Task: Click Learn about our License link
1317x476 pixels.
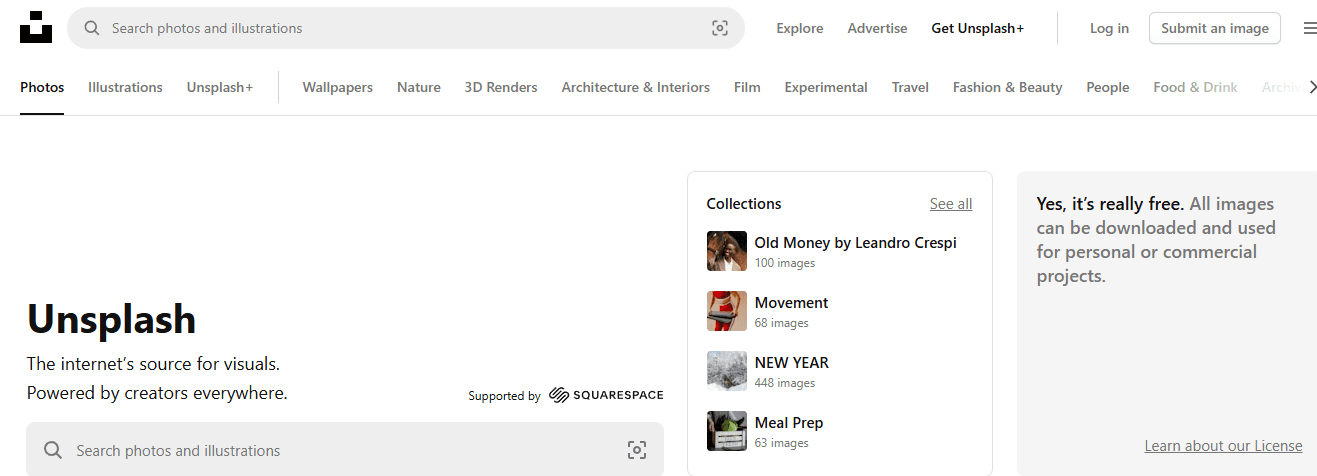Action: point(1223,446)
